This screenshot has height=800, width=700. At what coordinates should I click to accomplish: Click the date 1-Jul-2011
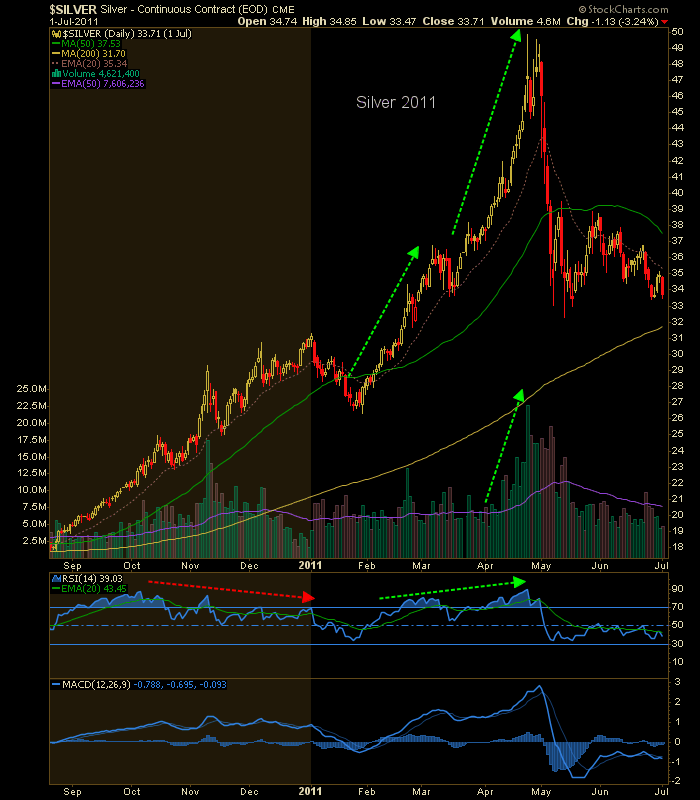tap(73, 22)
